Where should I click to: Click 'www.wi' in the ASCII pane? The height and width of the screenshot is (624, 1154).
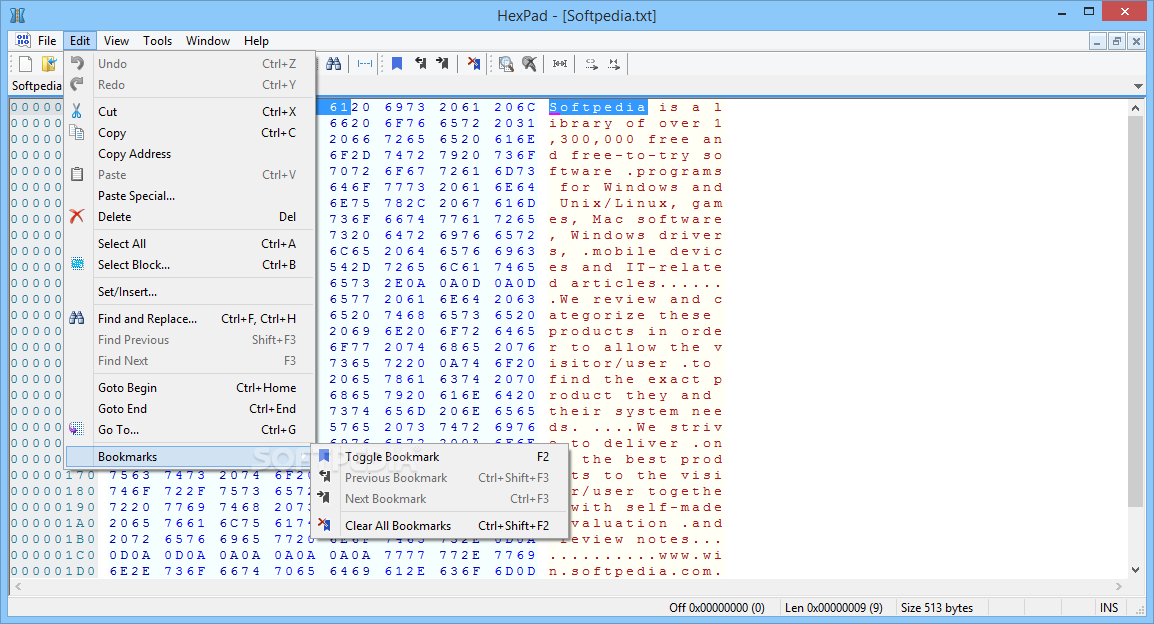(690, 556)
